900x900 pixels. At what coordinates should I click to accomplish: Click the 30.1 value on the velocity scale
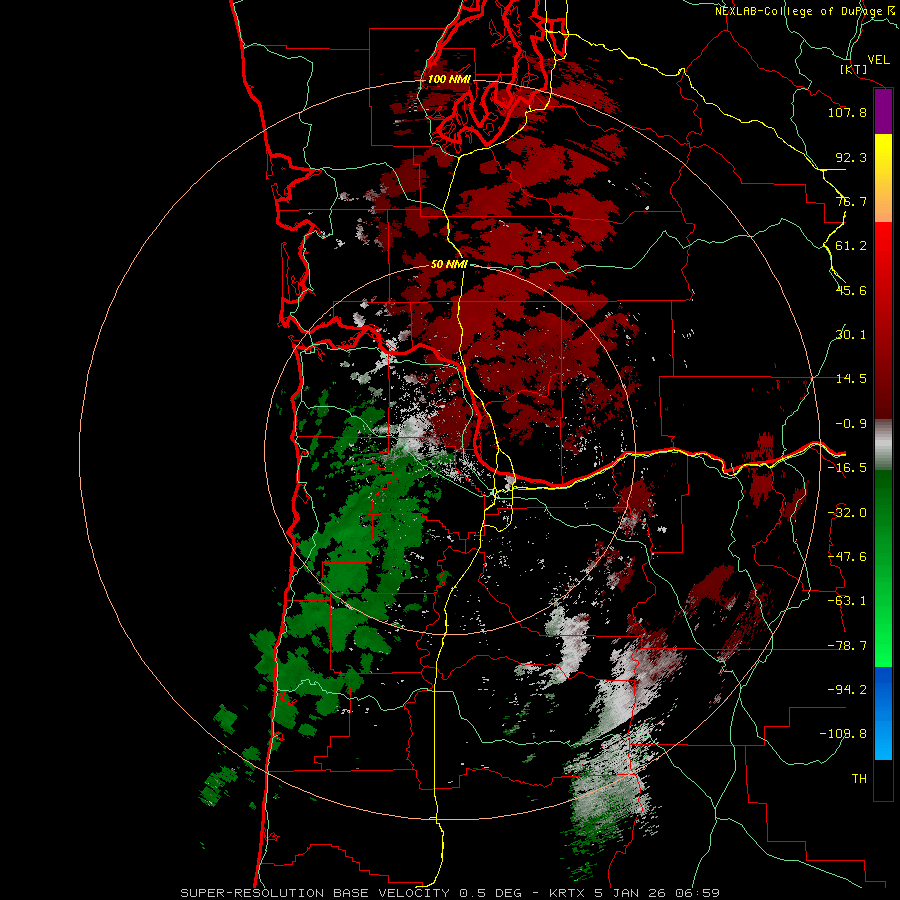[x=851, y=335]
